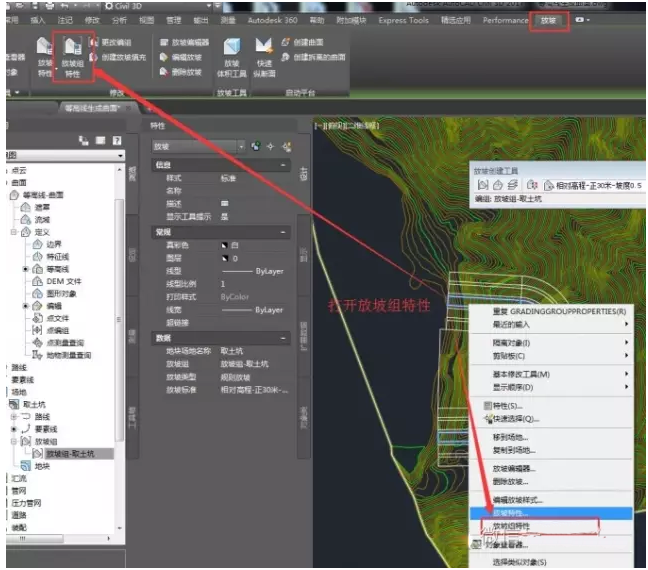Choose 快速选择(Q) from the context menu
The width and height of the screenshot is (648, 570).
pyautogui.click(x=515, y=419)
